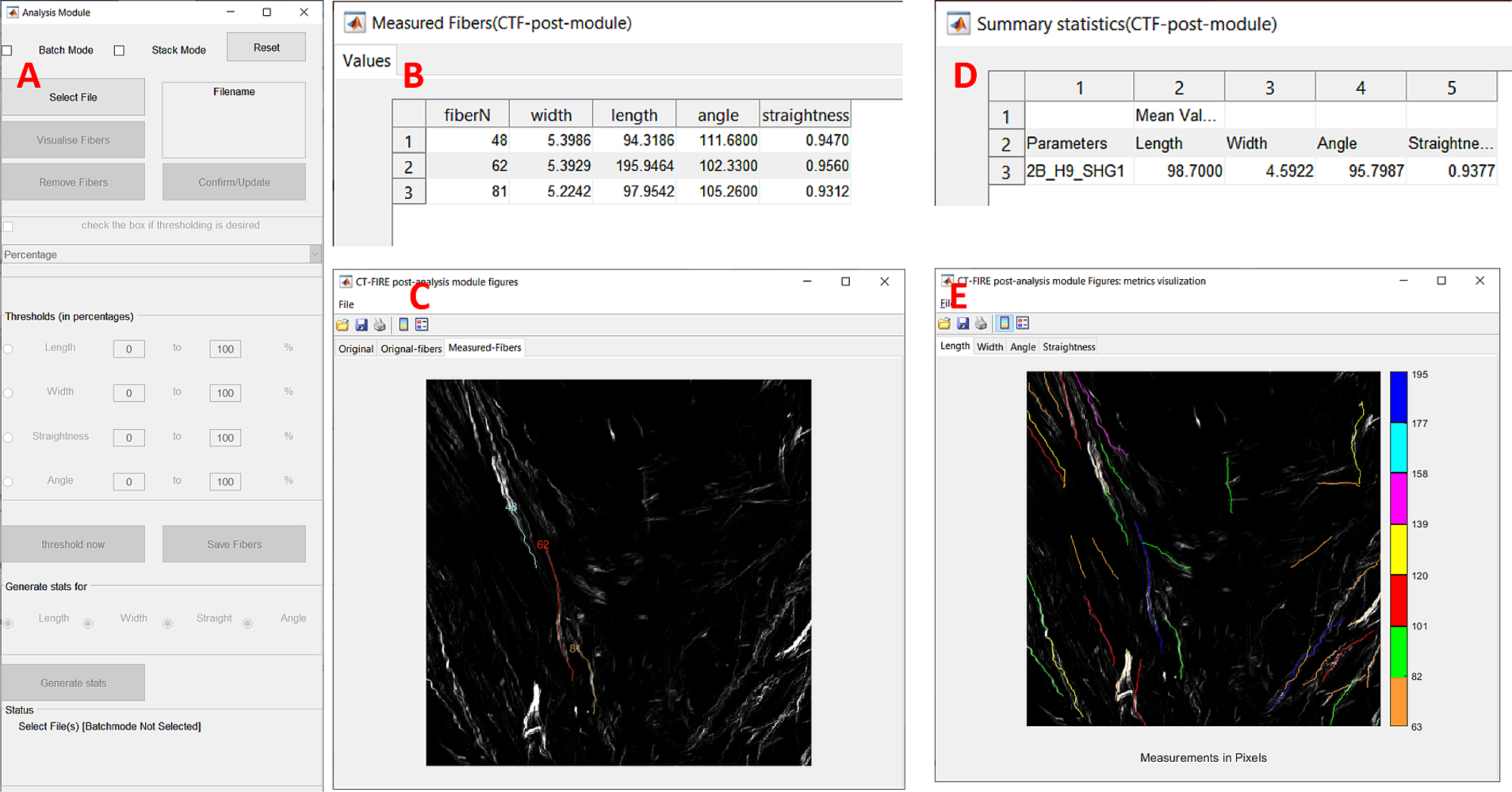Check the thresholding desired box

pyautogui.click(x=8, y=226)
